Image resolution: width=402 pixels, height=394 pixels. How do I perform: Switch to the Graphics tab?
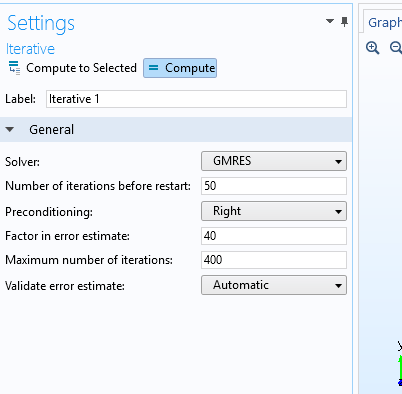pos(385,23)
